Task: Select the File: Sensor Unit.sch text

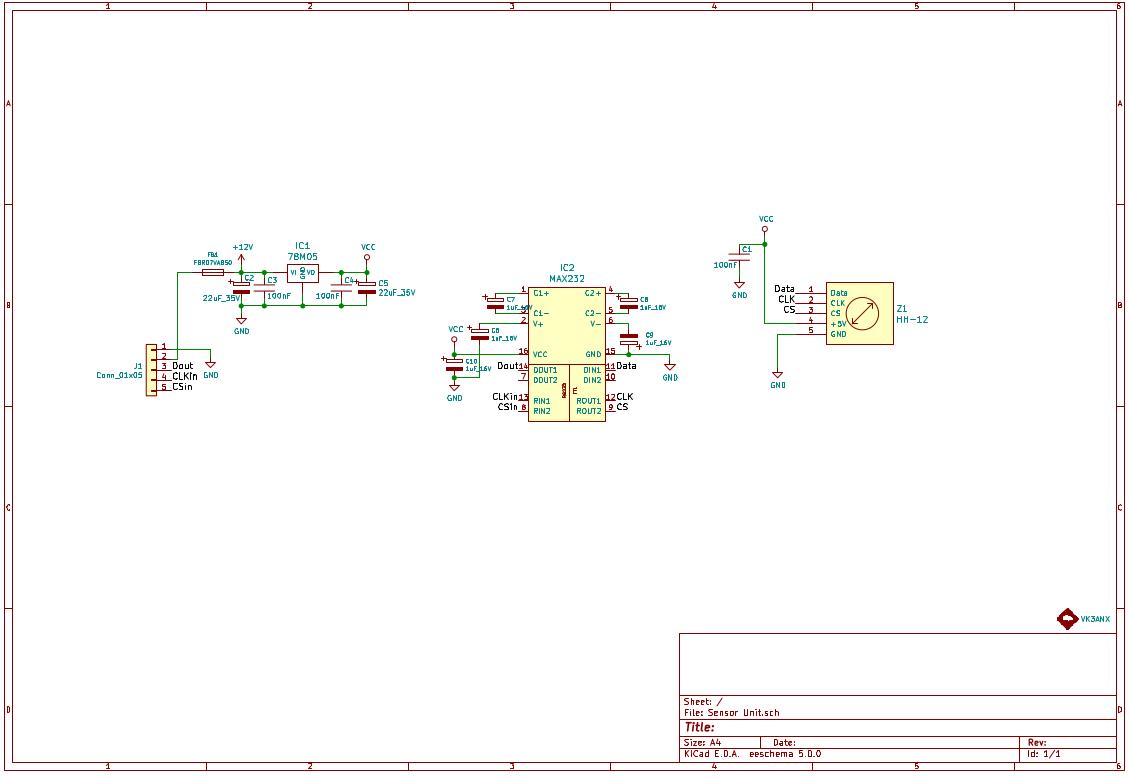Action: (x=730, y=713)
